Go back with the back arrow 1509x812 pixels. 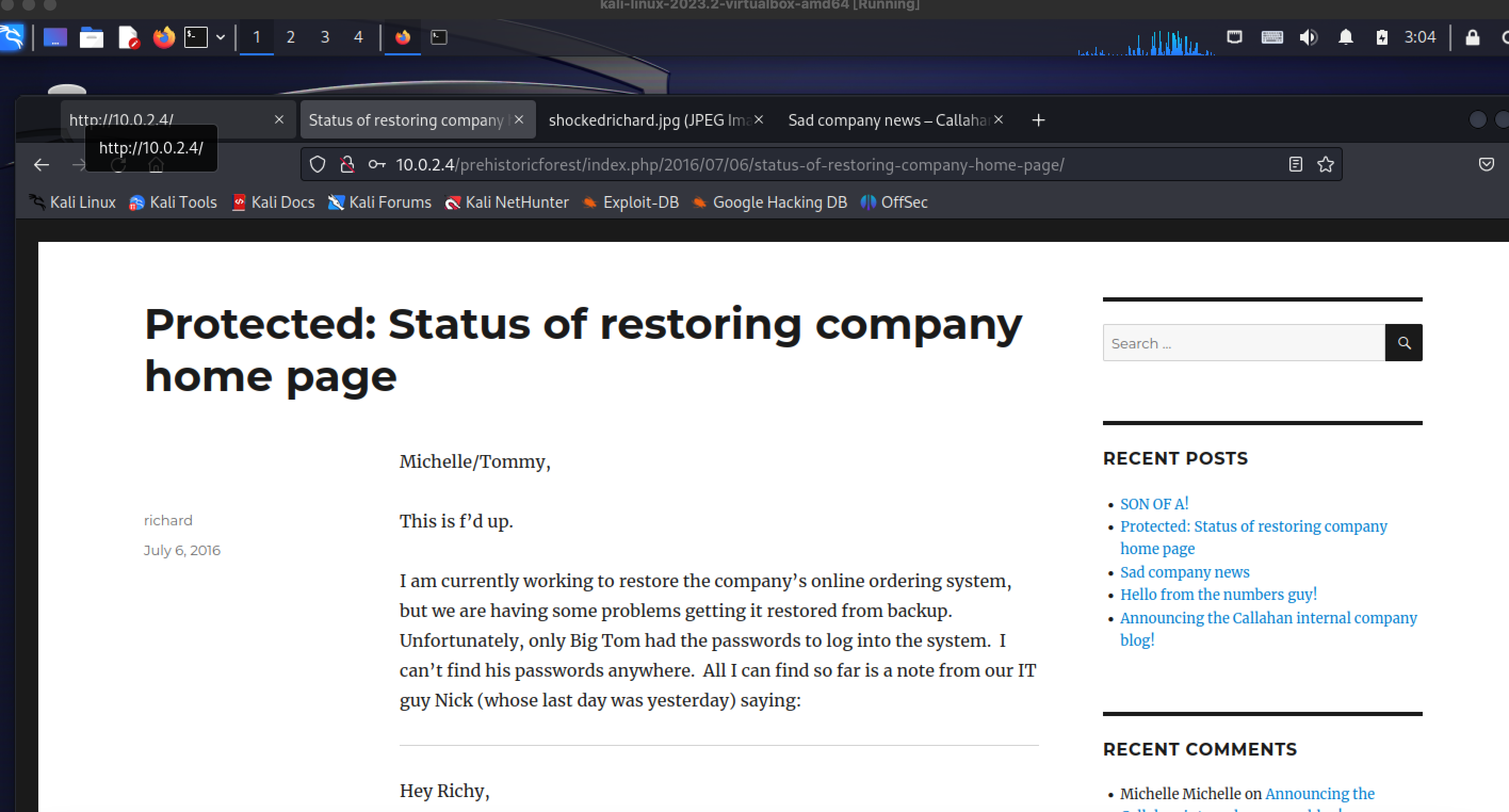pyautogui.click(x=42, y=165)
